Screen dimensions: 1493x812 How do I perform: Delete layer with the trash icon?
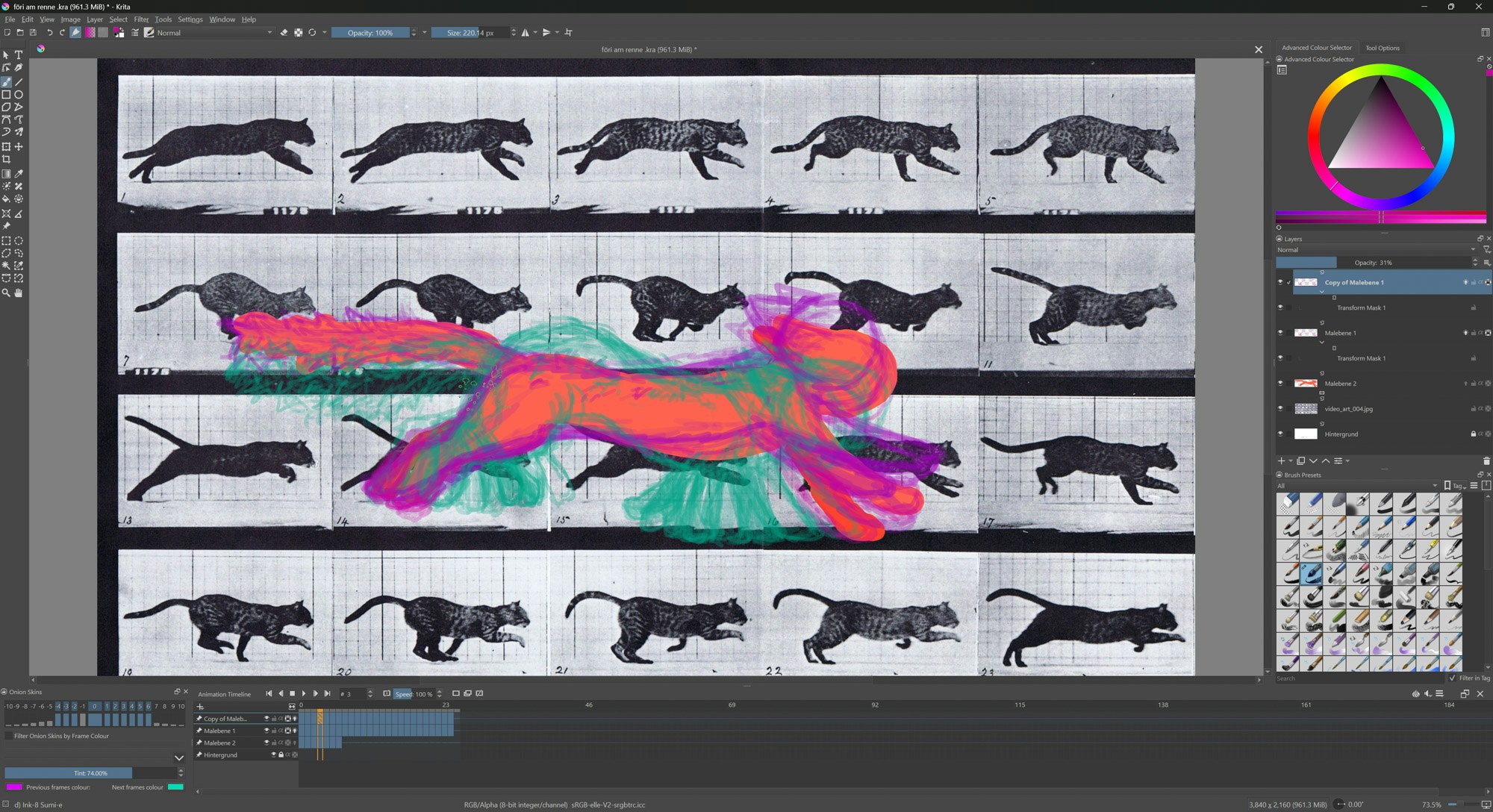[1487, 461]
